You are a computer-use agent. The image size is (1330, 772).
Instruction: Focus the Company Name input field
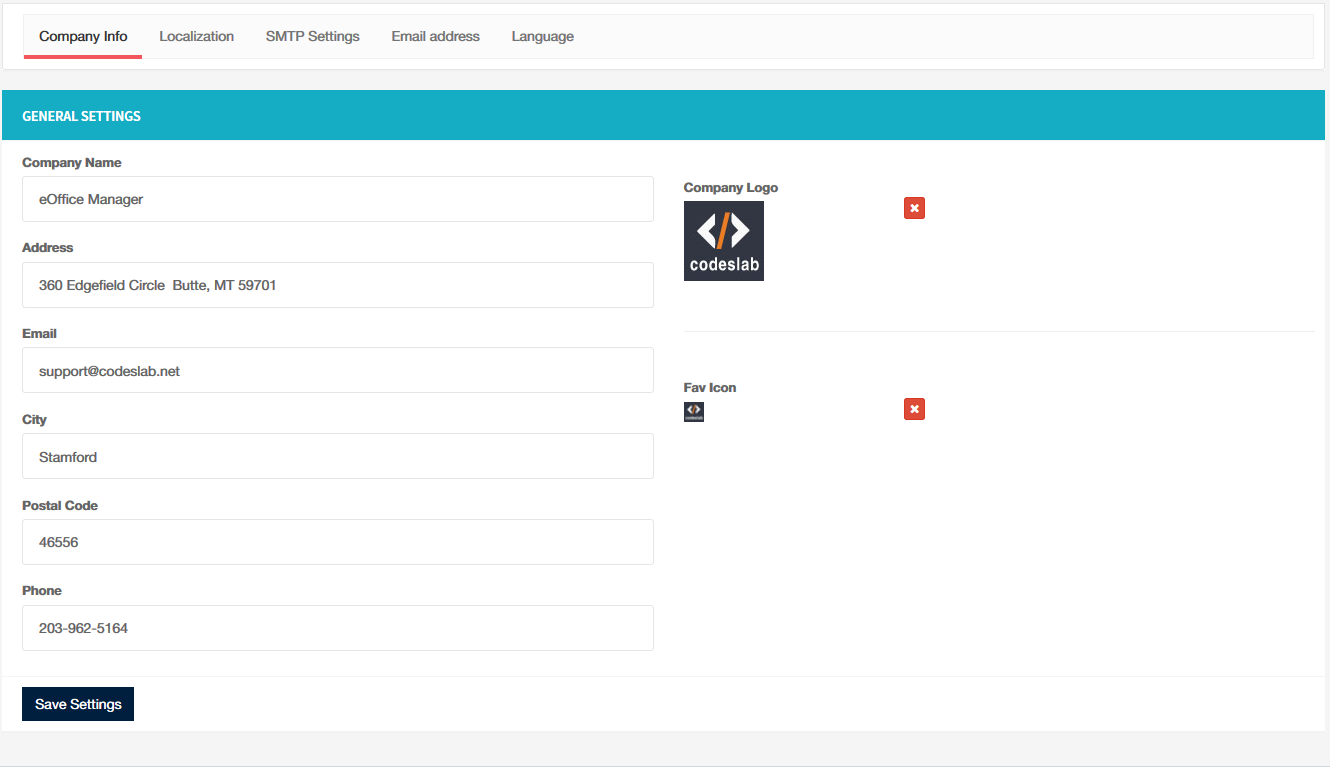point(338,199)
